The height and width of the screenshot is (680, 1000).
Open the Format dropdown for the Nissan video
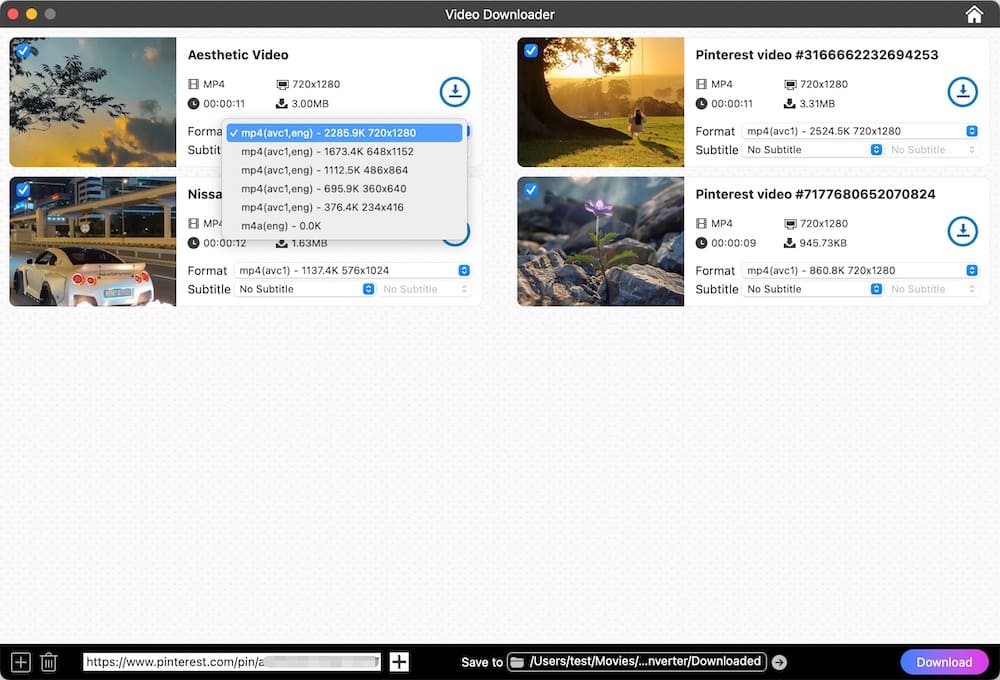coord(352,270)
